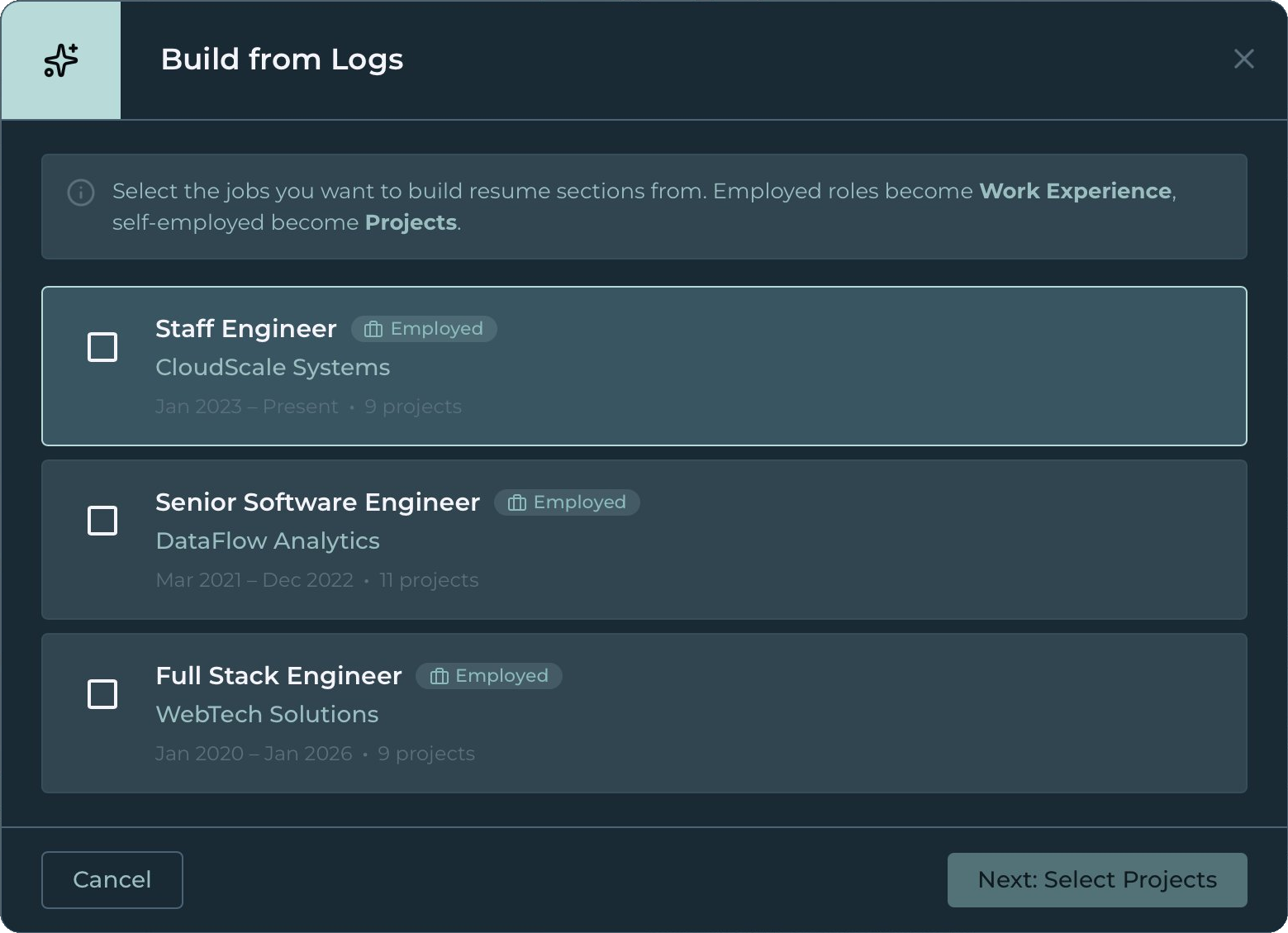Click the Jan 2023 – Present date range

click(x=246, y=406)
